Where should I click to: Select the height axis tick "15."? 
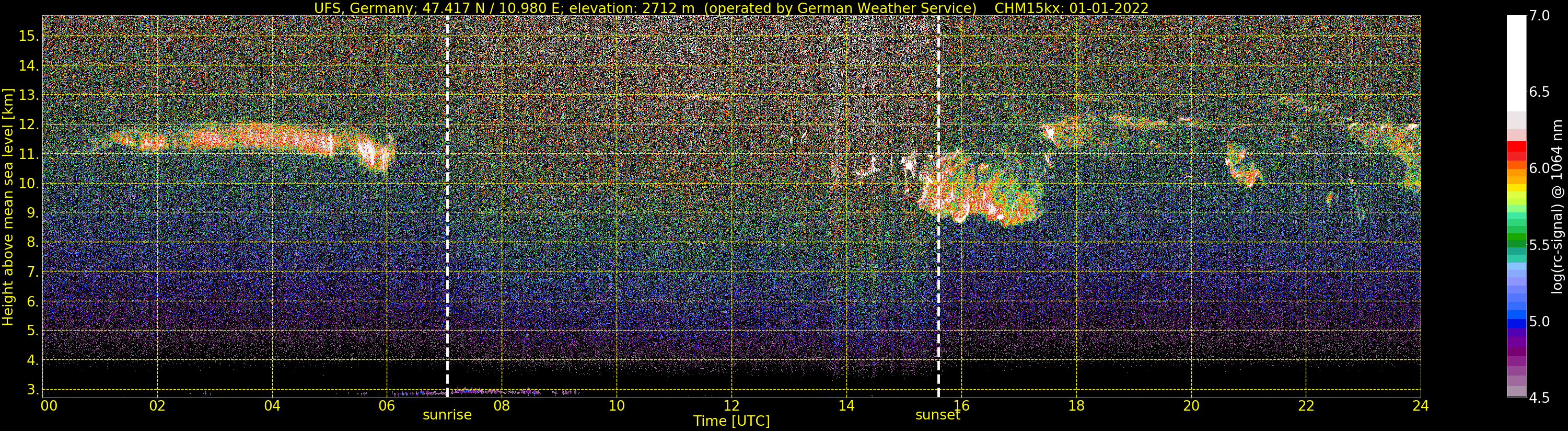(x=28, y=36)
